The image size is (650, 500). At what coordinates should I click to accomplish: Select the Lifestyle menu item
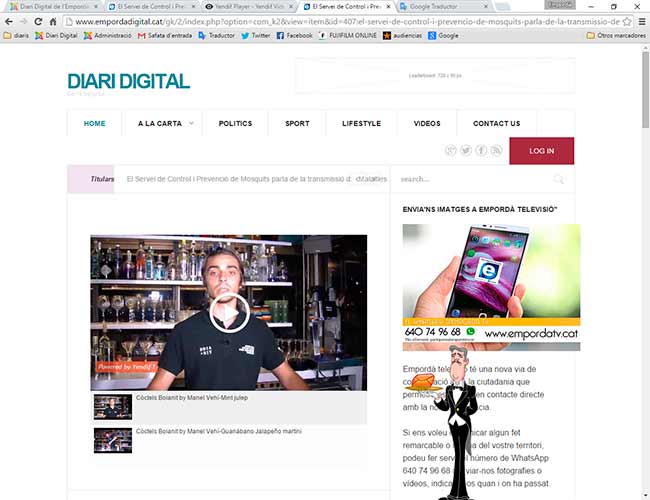[x=361, y=124]
